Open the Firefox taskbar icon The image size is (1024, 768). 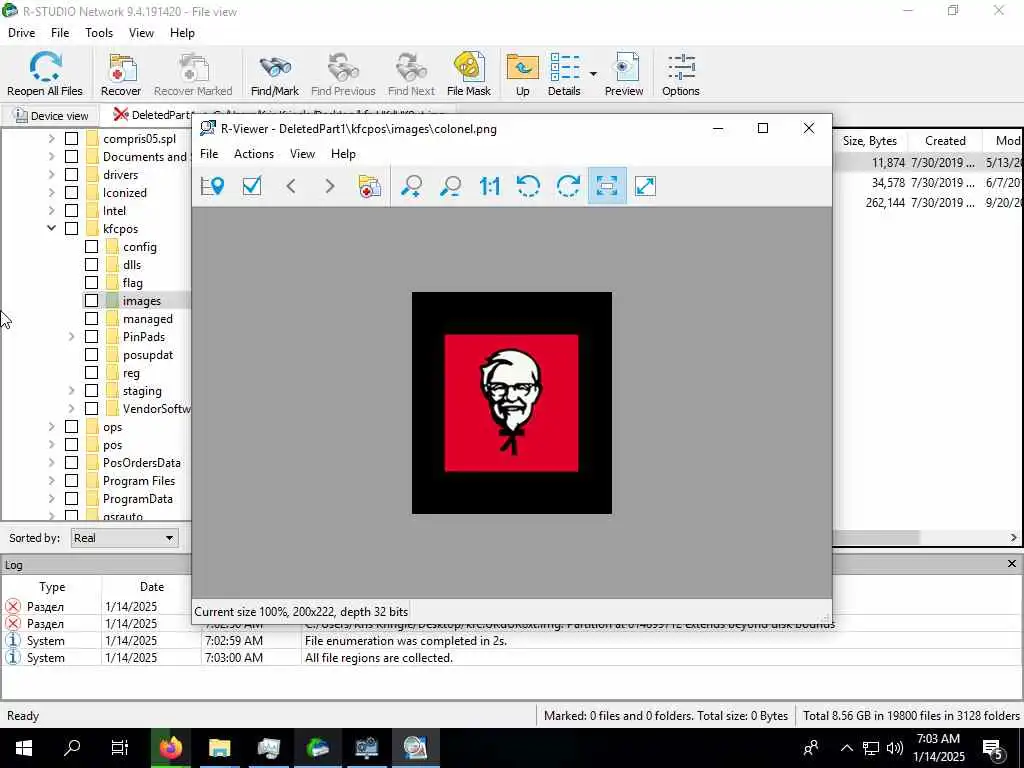pos(171,747)
